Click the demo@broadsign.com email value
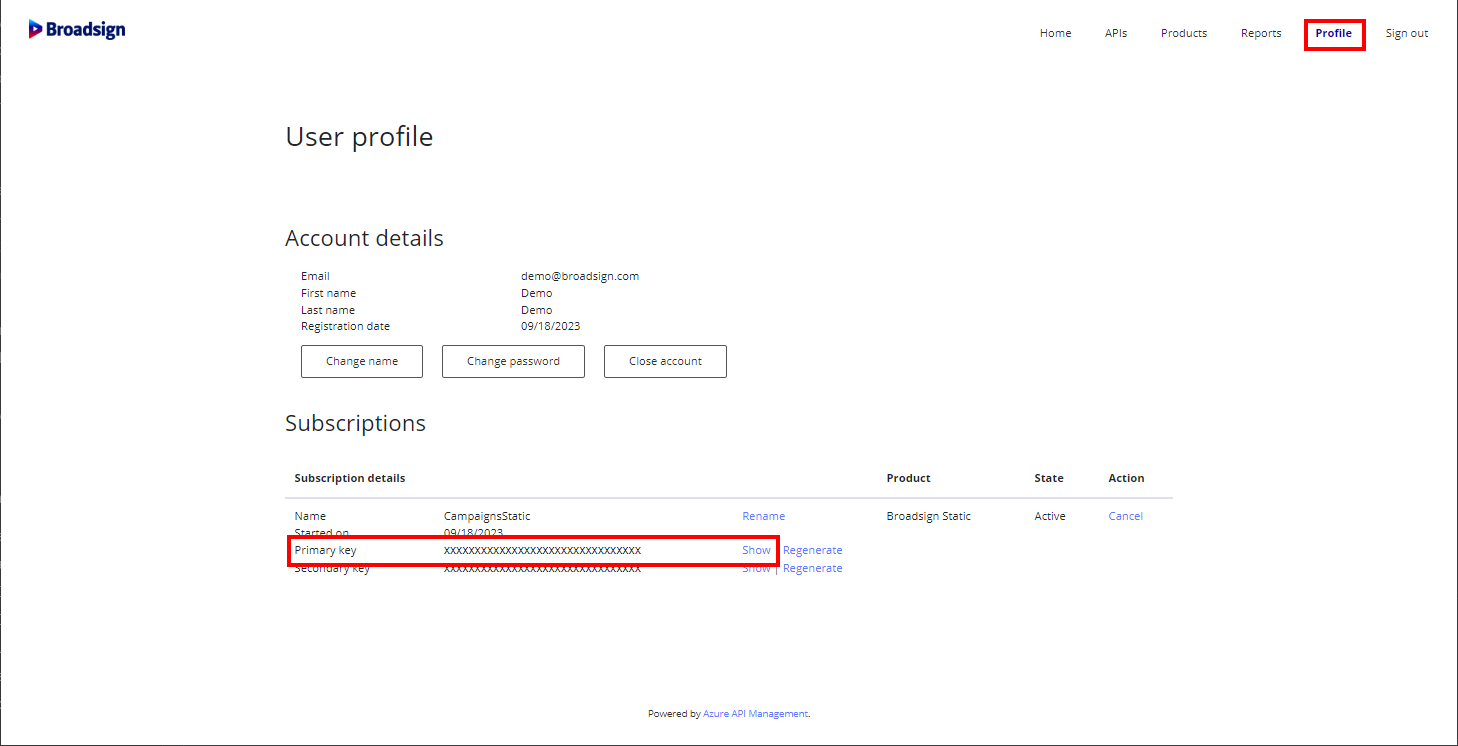 (x=580, y=276)
